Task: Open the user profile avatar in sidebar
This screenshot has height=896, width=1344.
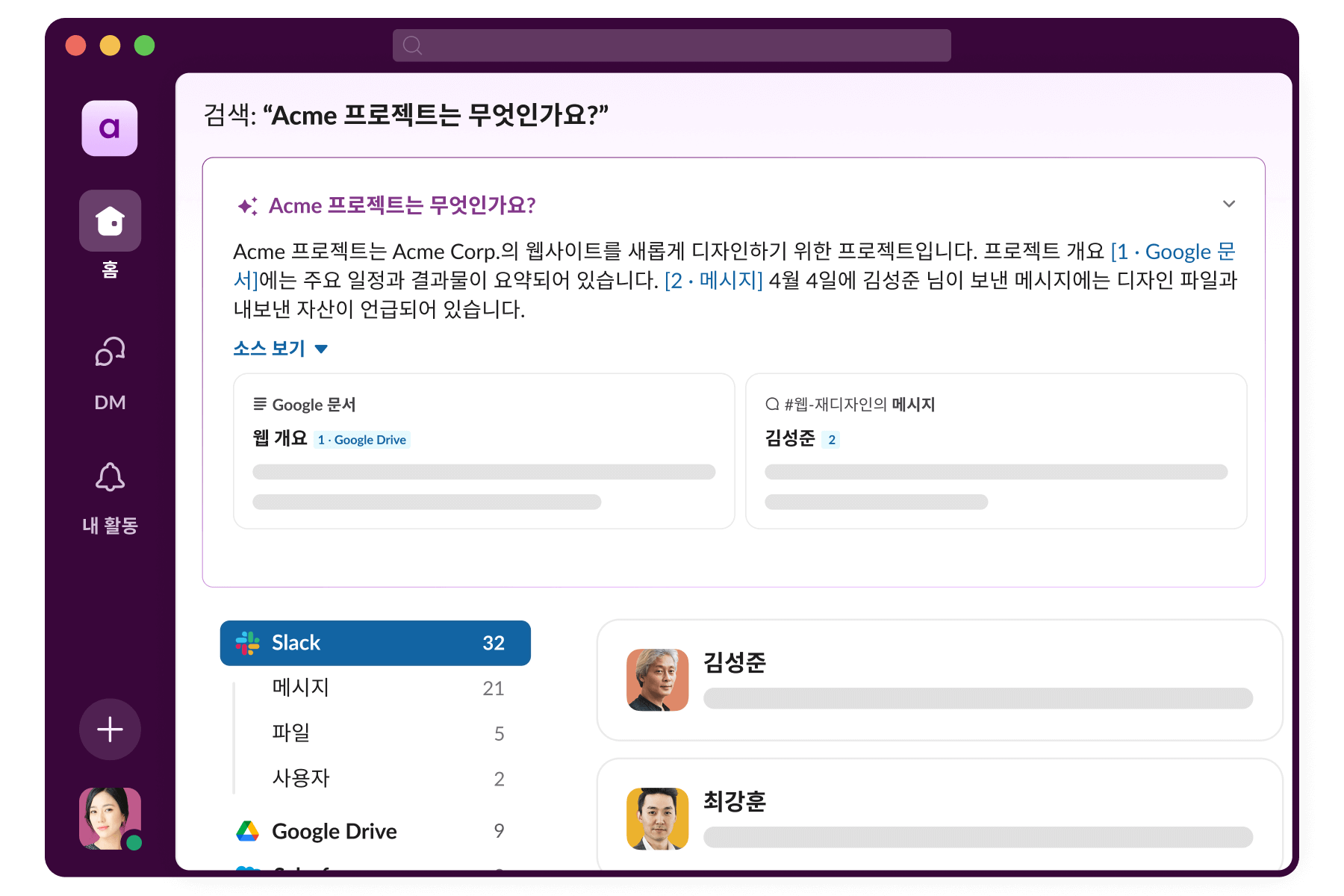Action: click(110, 818)
